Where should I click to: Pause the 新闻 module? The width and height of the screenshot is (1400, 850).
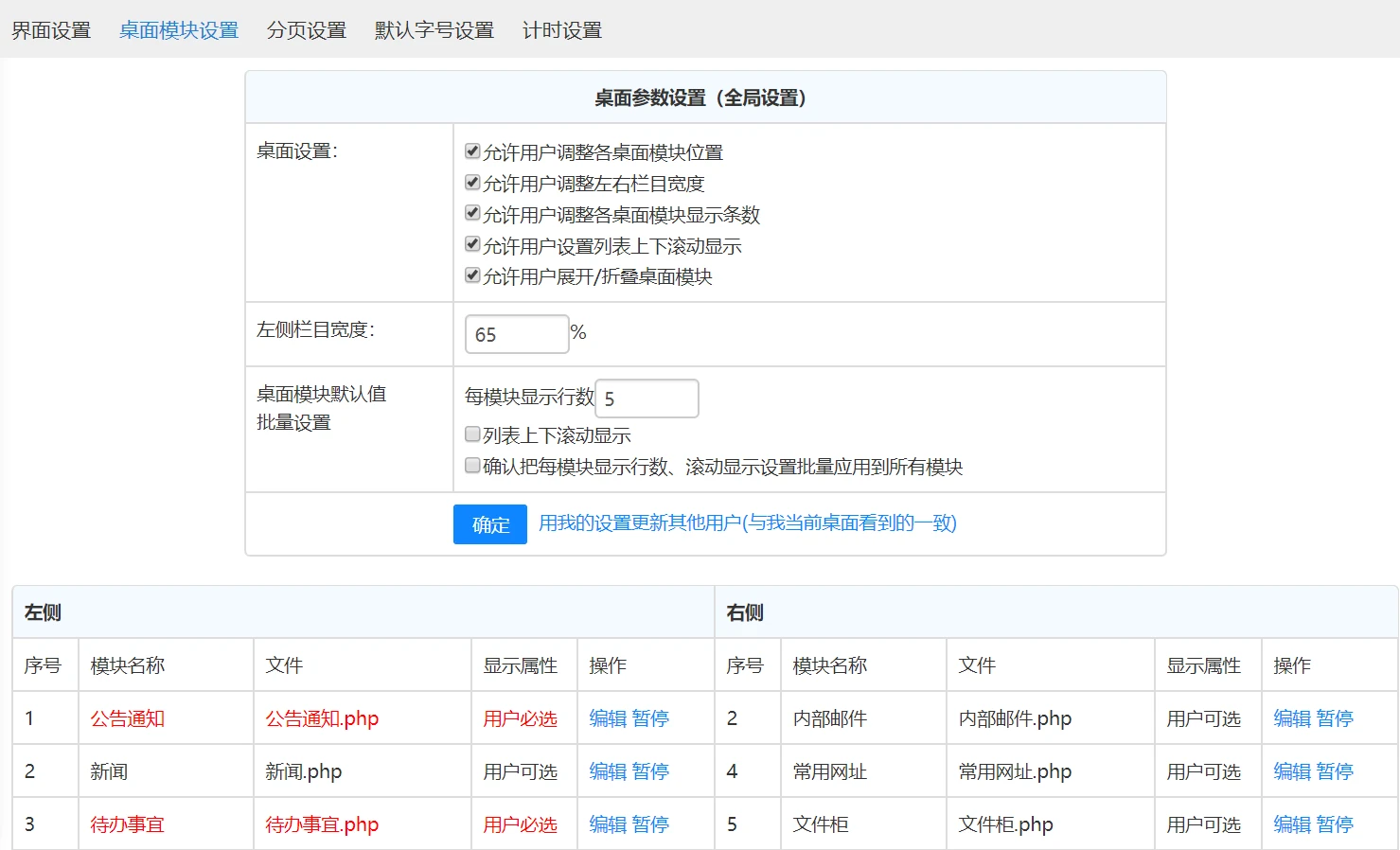[653, 770]
